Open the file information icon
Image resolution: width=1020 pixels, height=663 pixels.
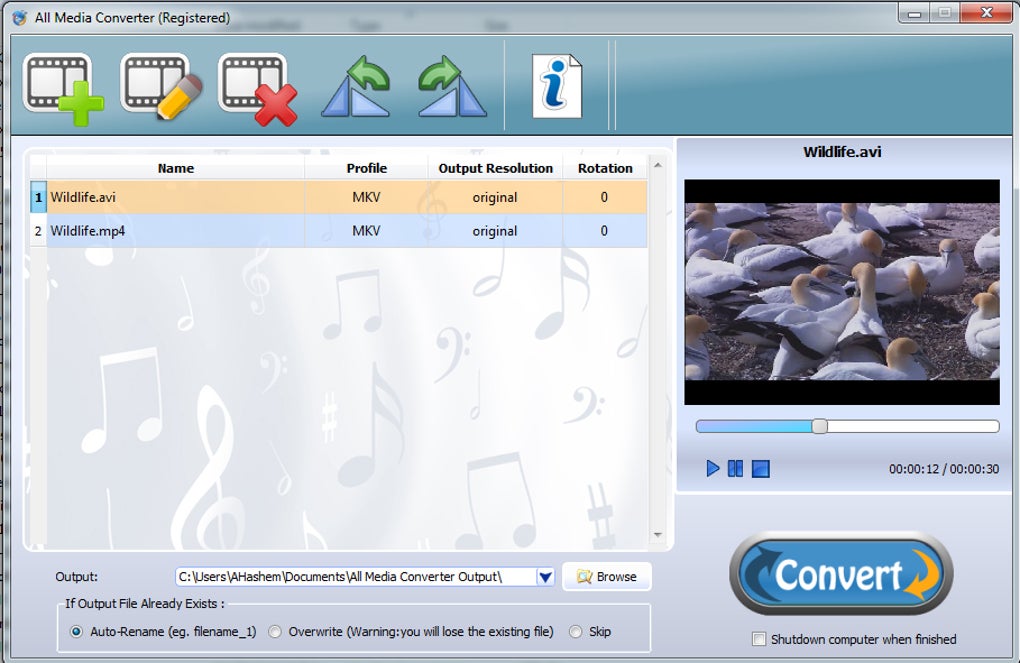tap(557, 87)
